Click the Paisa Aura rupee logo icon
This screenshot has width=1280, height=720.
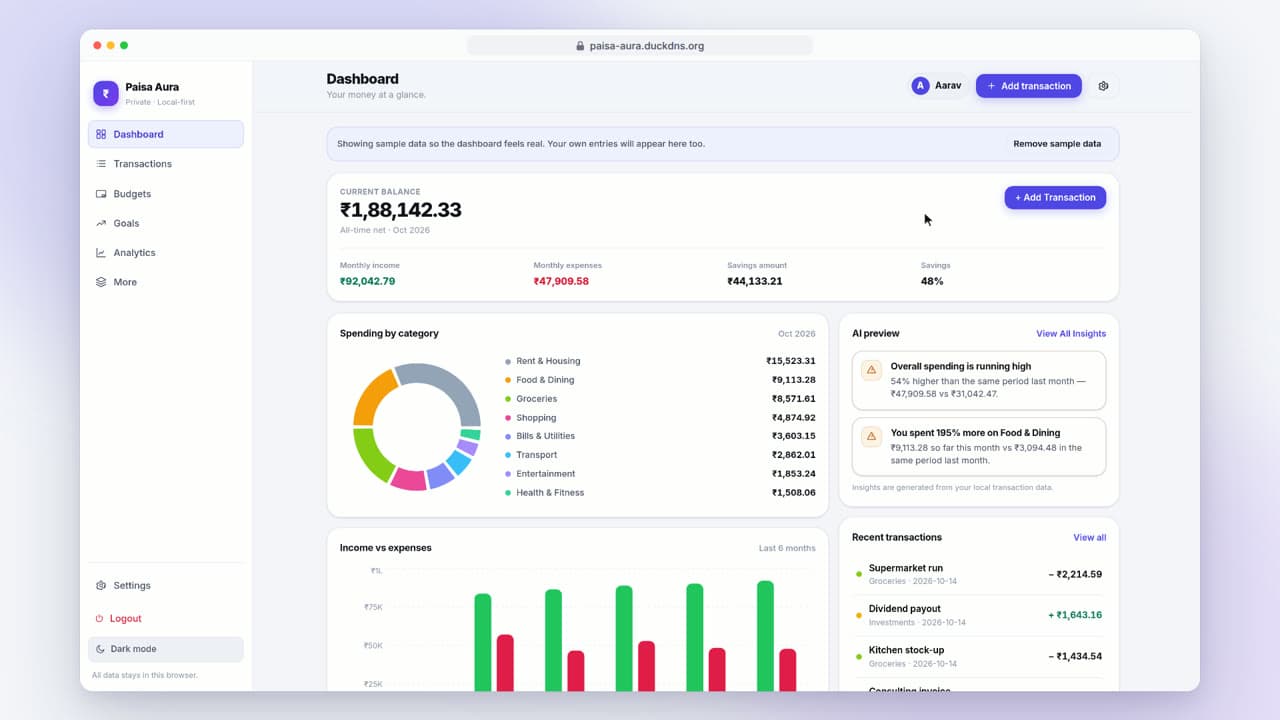[x=106, y=93]
